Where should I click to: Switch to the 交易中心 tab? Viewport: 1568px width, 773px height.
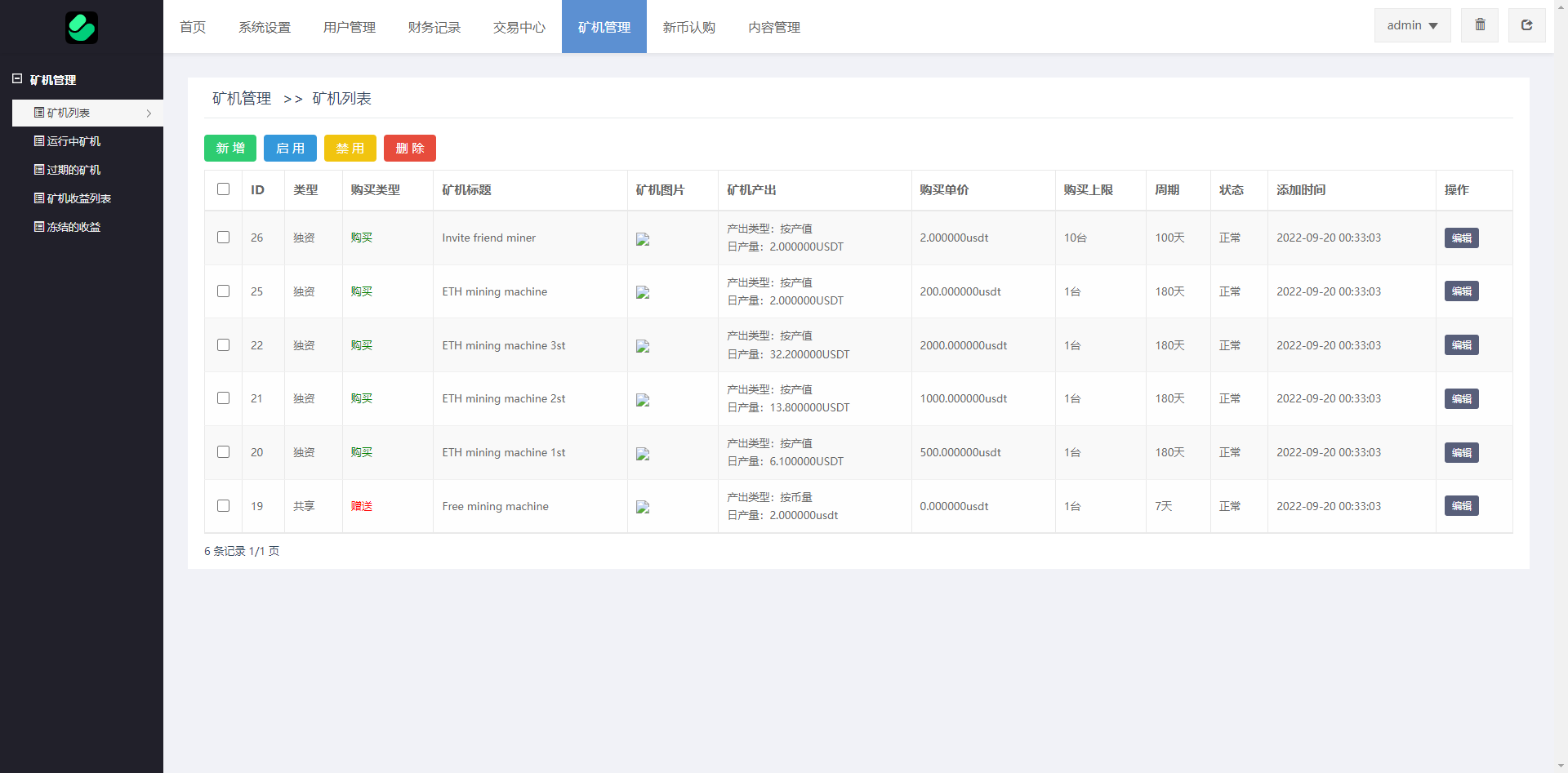(519, 27)
